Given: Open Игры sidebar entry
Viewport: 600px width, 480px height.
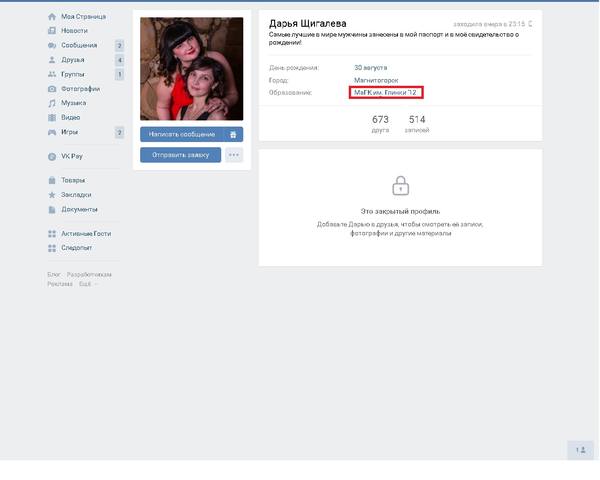Looking at the screenshot, I should click(x=69, y=132).
